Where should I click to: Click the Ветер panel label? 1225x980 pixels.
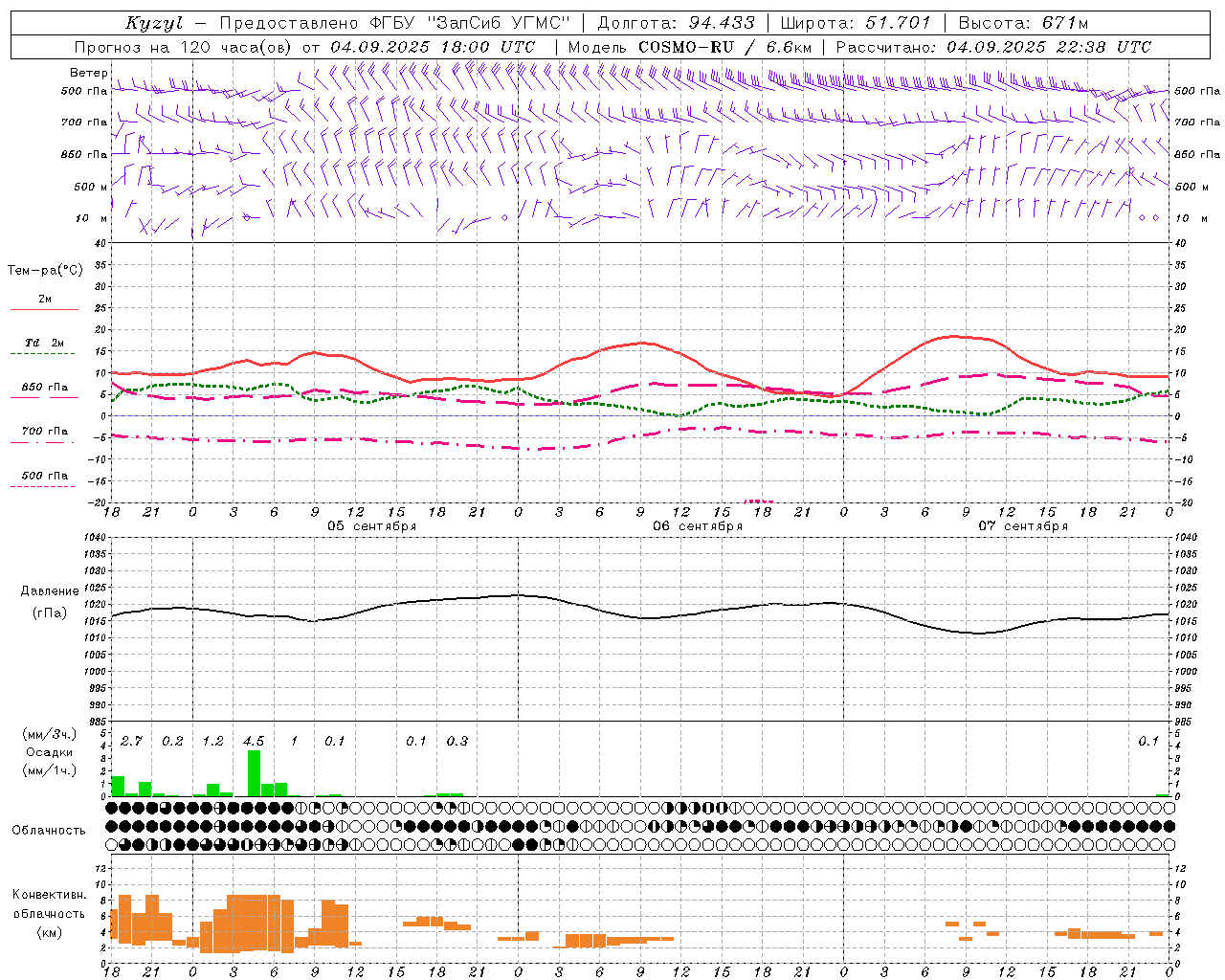(x=88, y=73)
